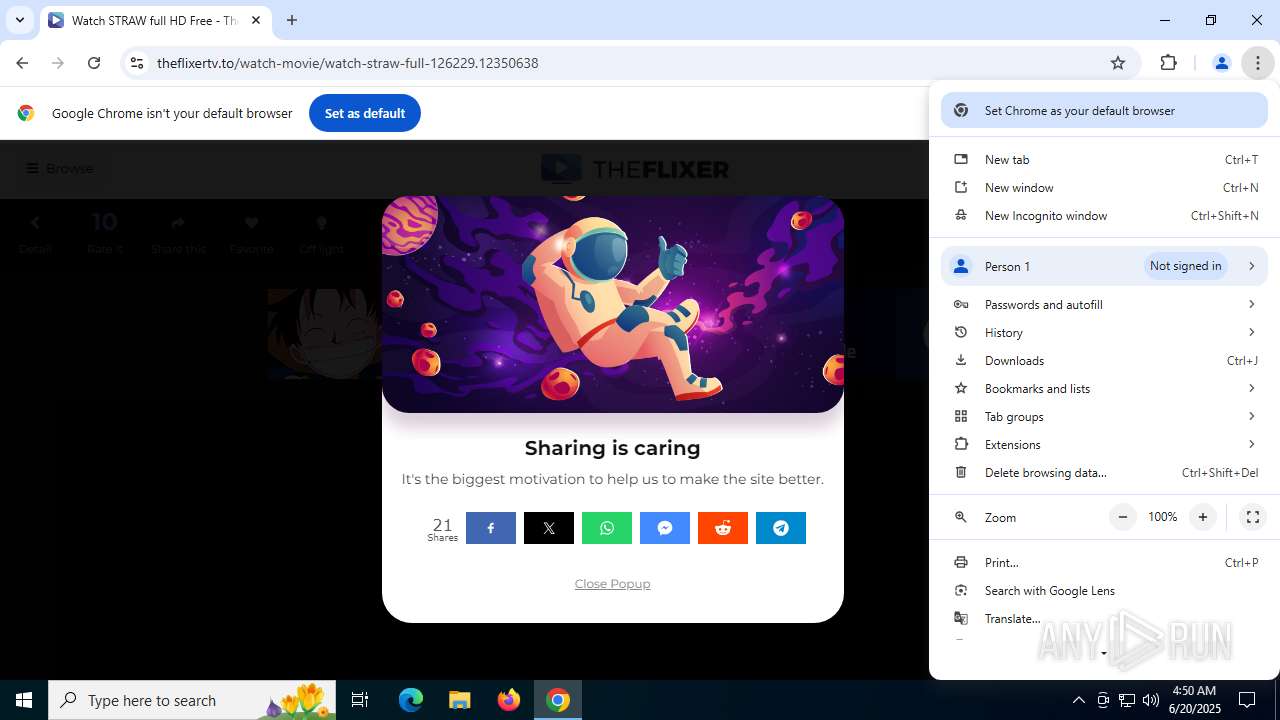This screenshot has width=1280, height=720.
Task: Click taskbar search box
Action: [x=193, y=700]
